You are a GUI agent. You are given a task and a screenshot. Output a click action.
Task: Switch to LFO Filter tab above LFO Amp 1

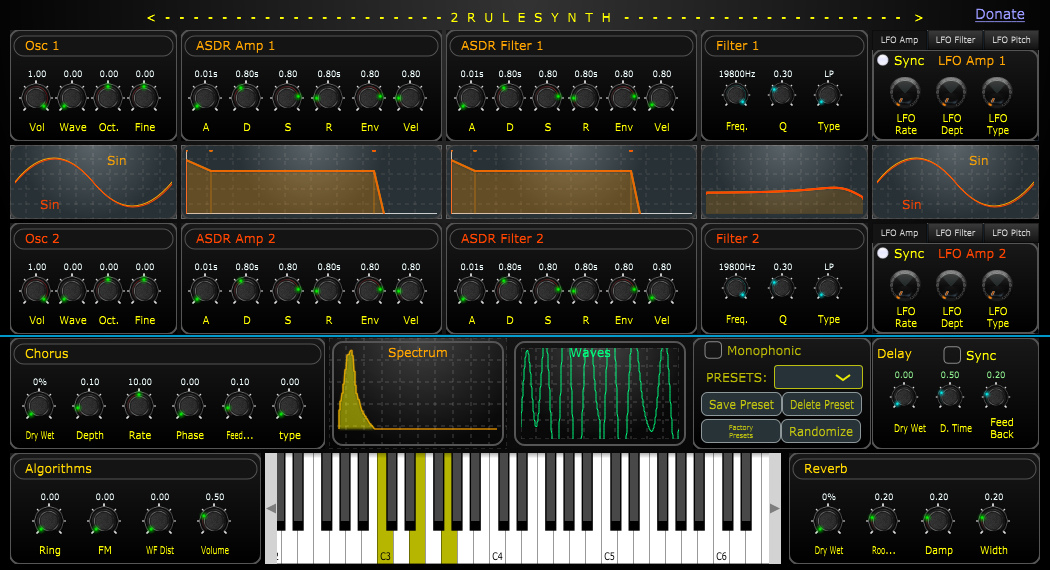955,39
